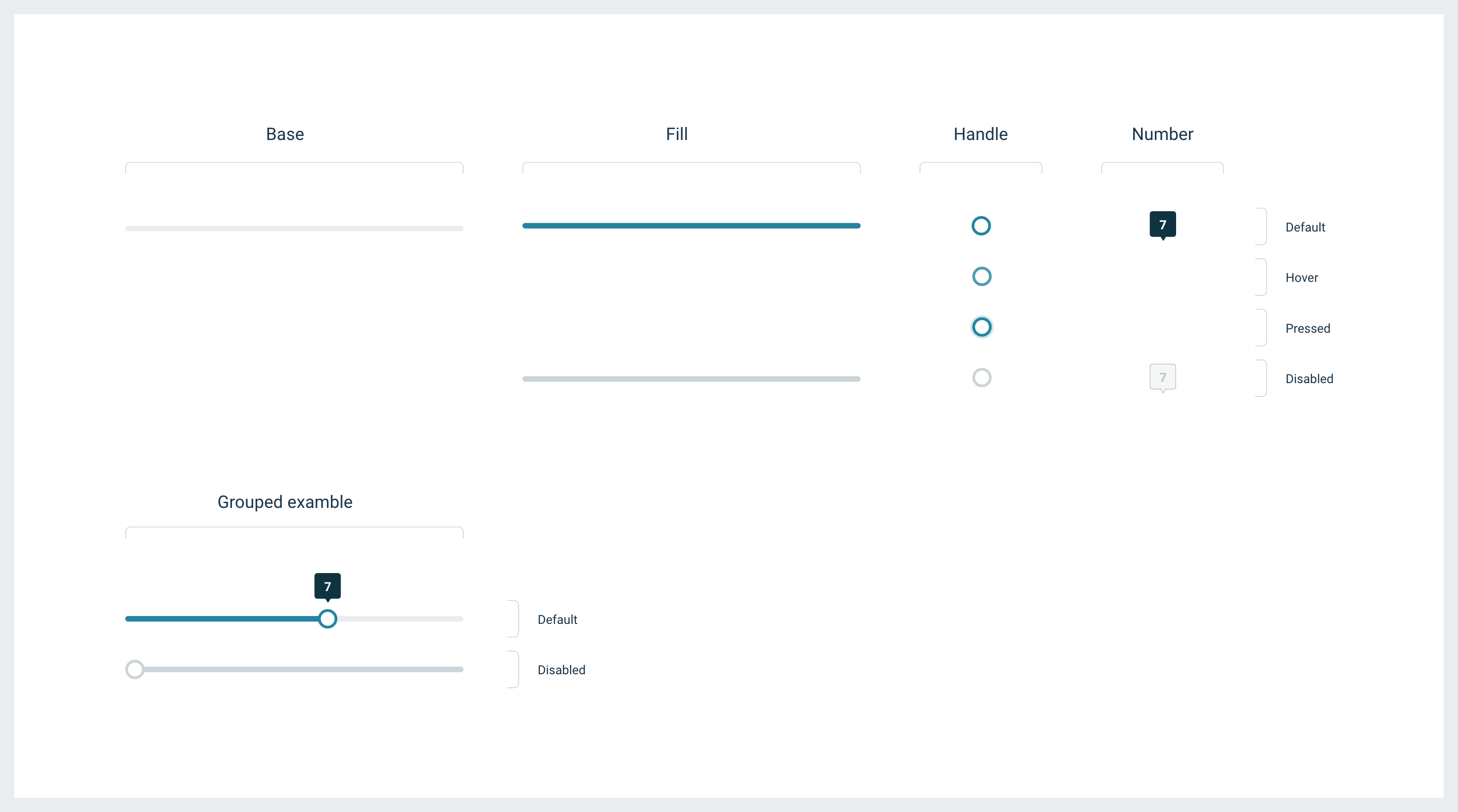Click the Grouped example heading
This screenshot has width=1458, height=812.
(285, 502)
